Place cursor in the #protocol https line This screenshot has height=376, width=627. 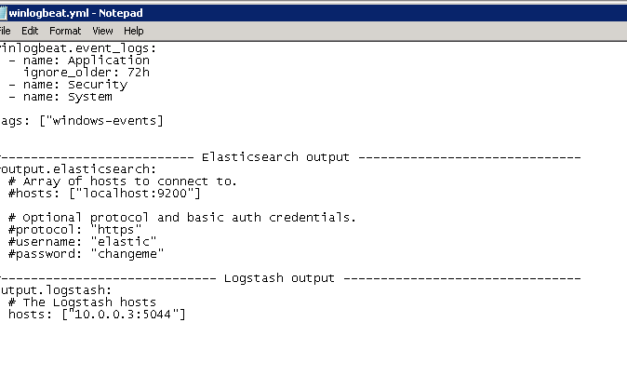point(75,230)
